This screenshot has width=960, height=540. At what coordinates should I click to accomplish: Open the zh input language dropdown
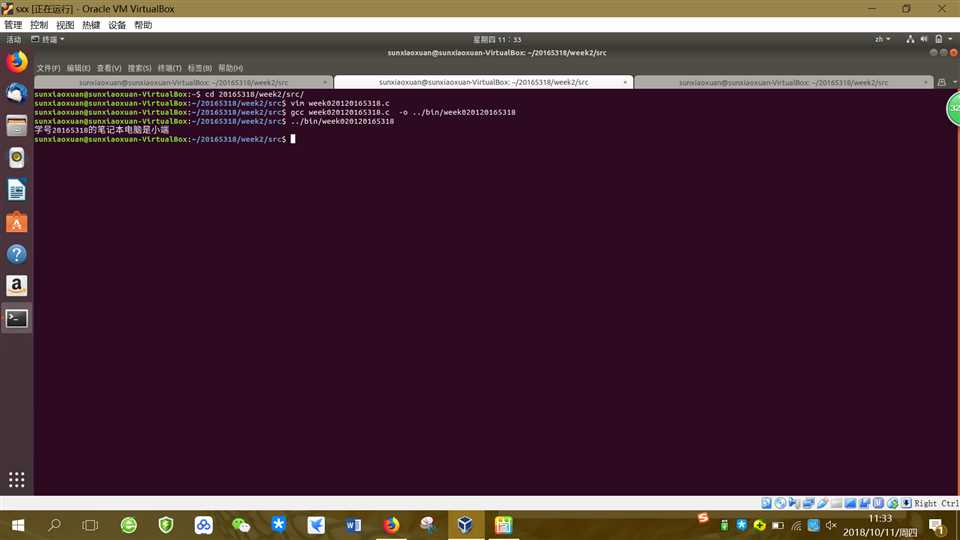click(882, 39)
